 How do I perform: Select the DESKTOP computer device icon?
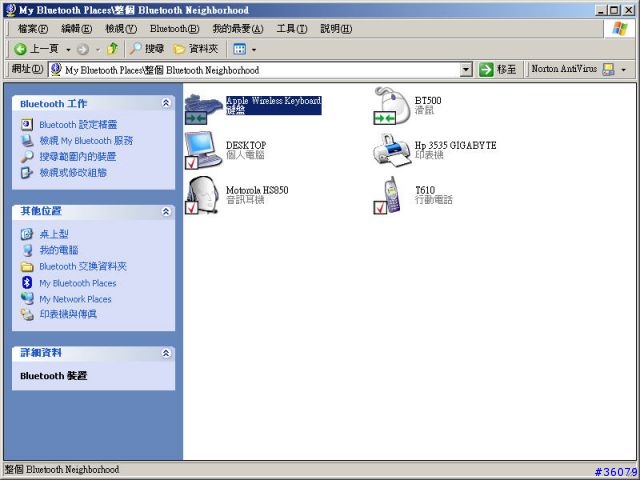(x=203, y=150)
